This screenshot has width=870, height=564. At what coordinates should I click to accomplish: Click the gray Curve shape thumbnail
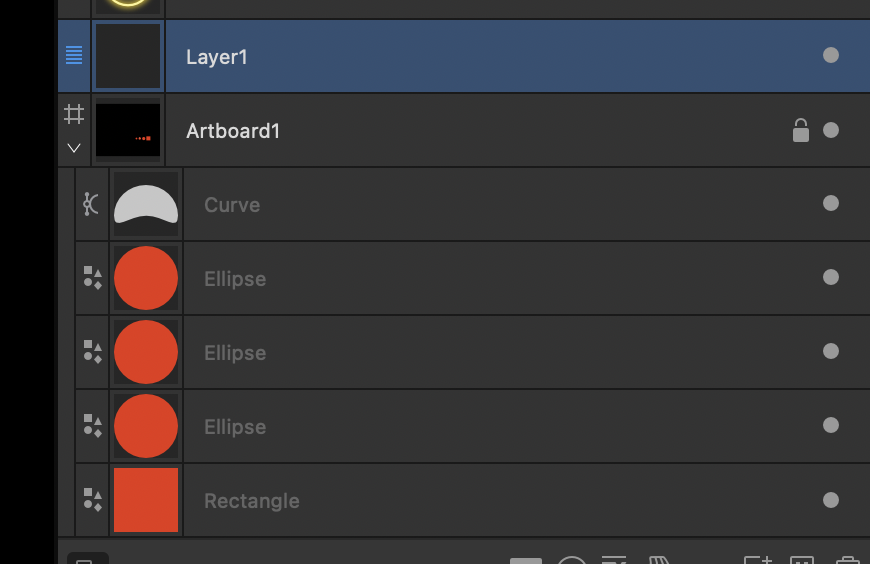point(146,204)
